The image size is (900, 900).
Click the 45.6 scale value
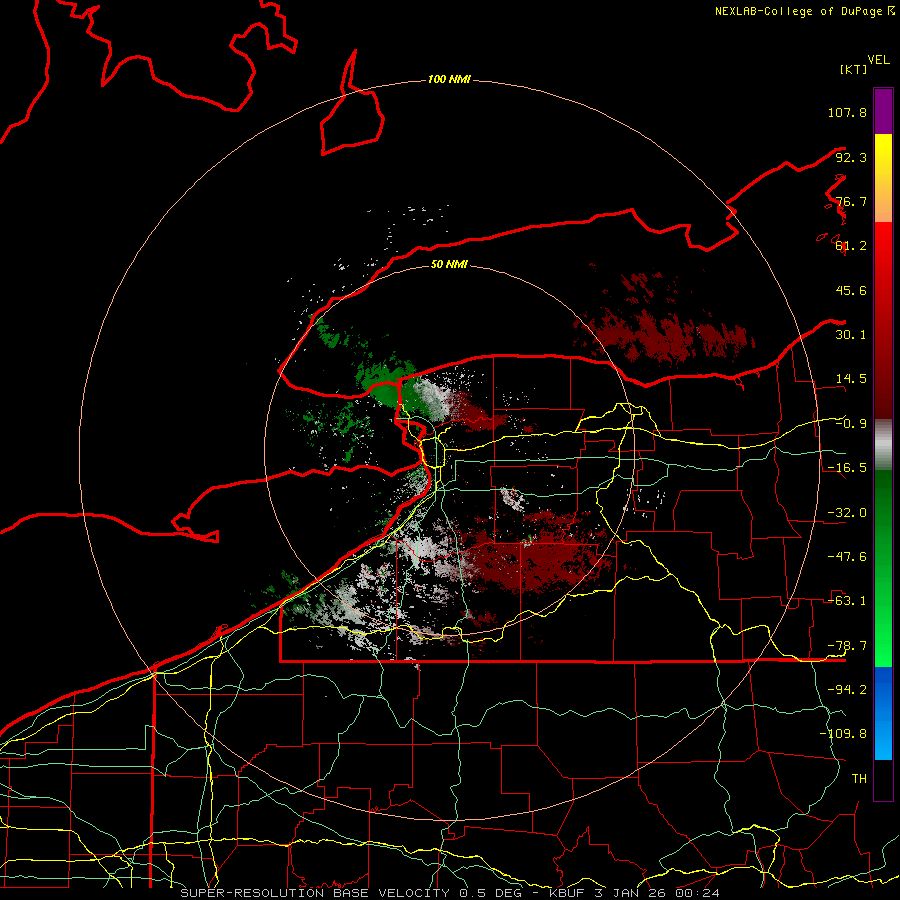pyautogui.click(x=851, y=290)
